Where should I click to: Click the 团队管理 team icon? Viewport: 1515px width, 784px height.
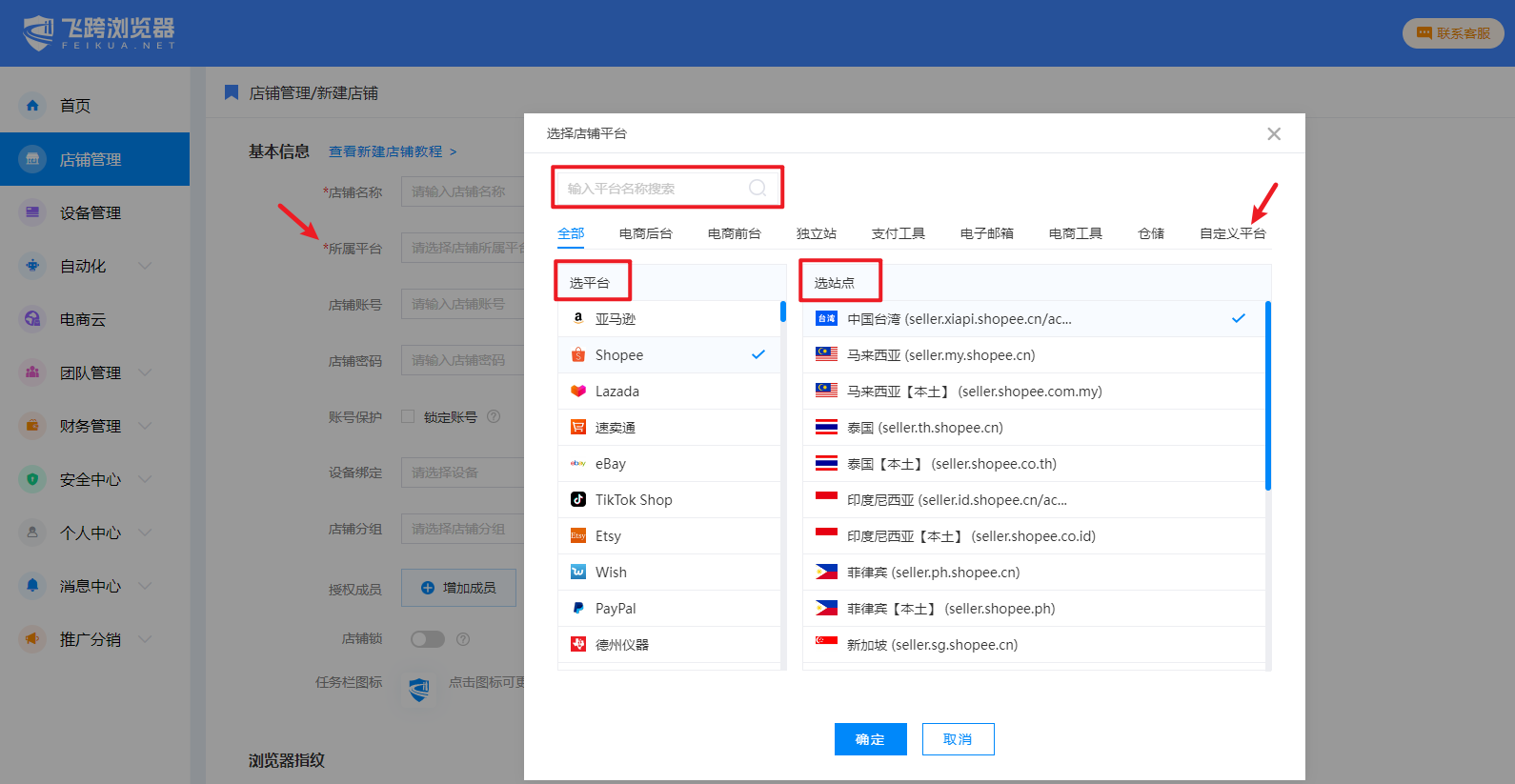coord(32,372)
